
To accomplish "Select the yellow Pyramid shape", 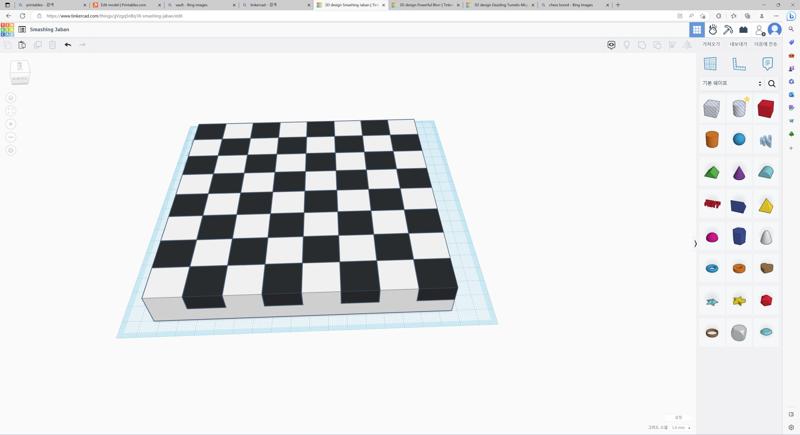I will (766, 206).
